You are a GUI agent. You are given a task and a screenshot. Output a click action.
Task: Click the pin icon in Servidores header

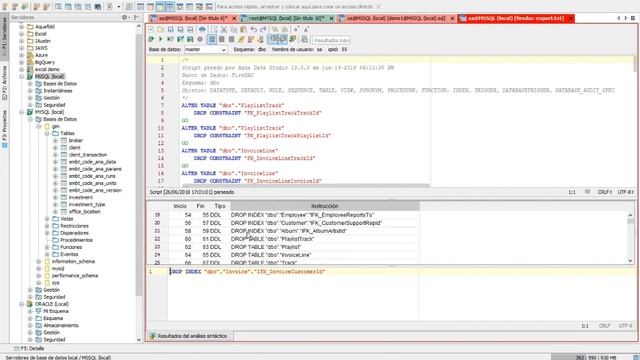click(136, 17)
